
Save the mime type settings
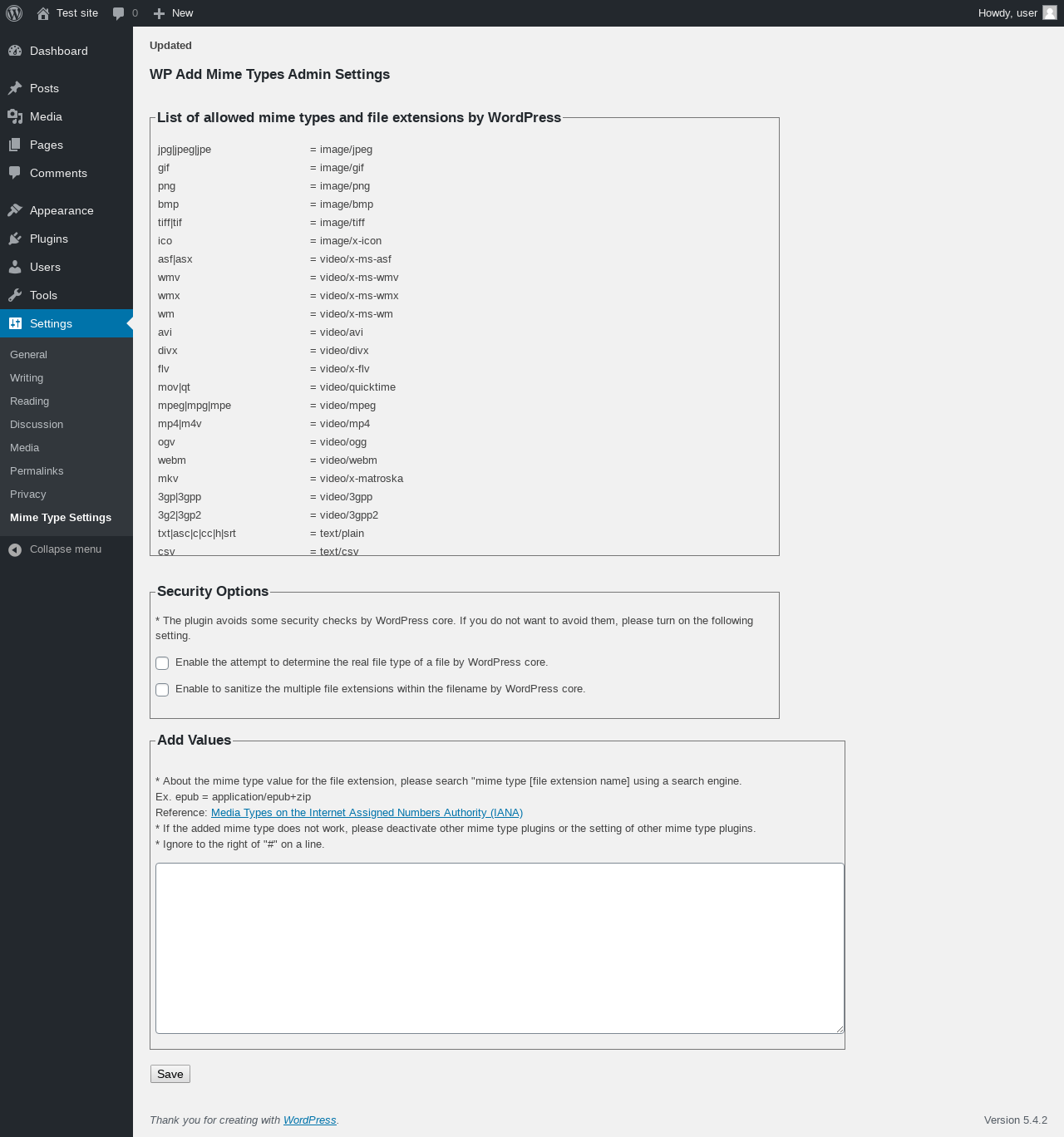click(170, 1074)
